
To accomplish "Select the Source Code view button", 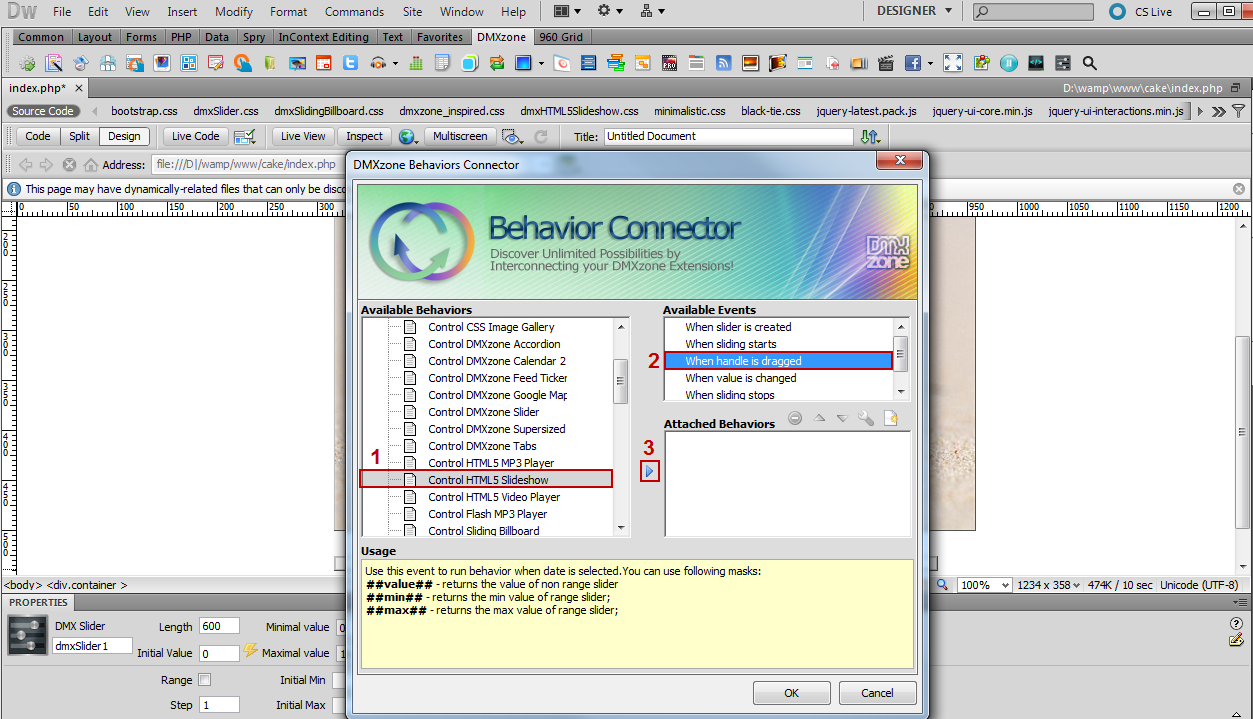I will point(43,111).
